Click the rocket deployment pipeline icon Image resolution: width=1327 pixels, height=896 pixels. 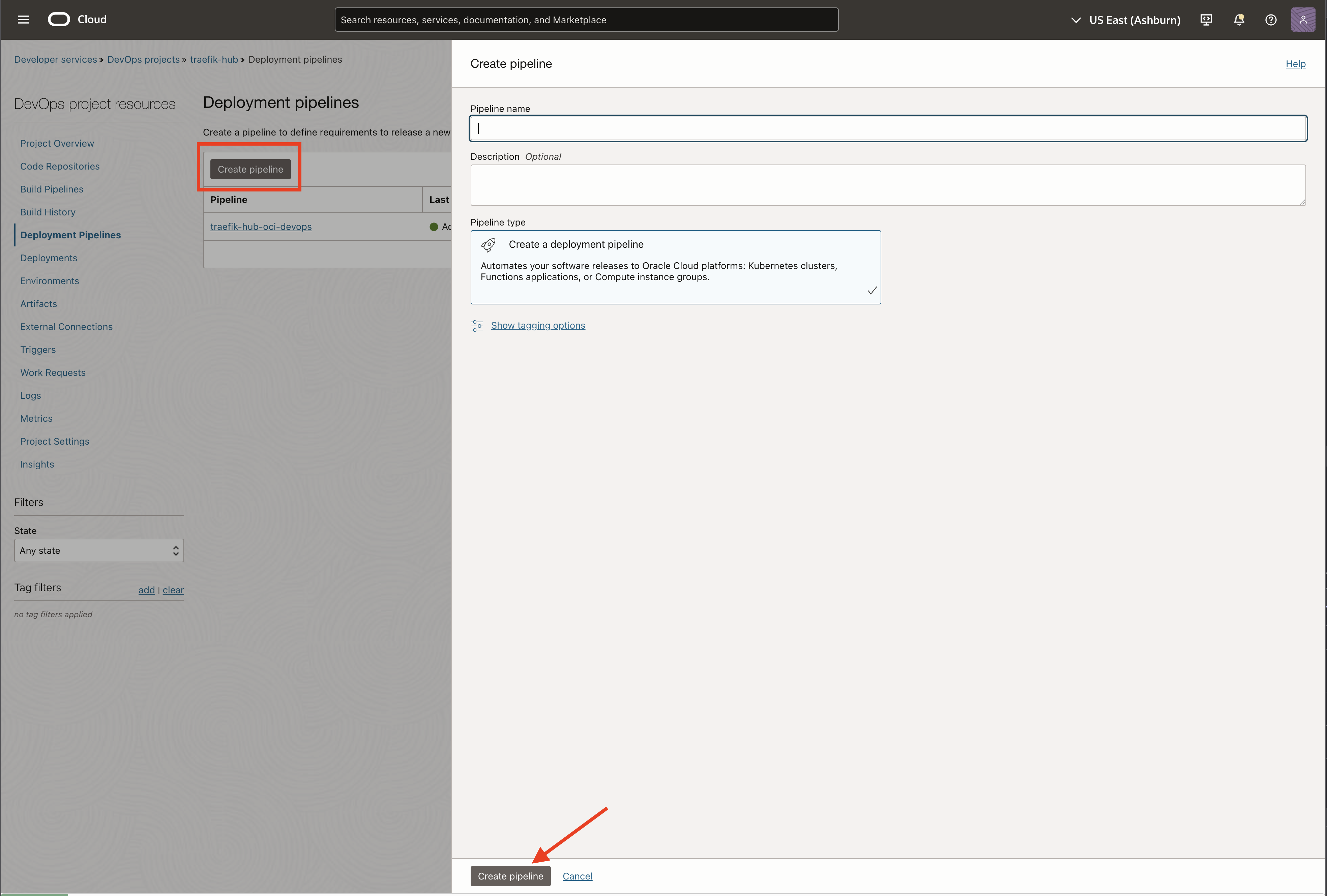click(x=488, y=245)
